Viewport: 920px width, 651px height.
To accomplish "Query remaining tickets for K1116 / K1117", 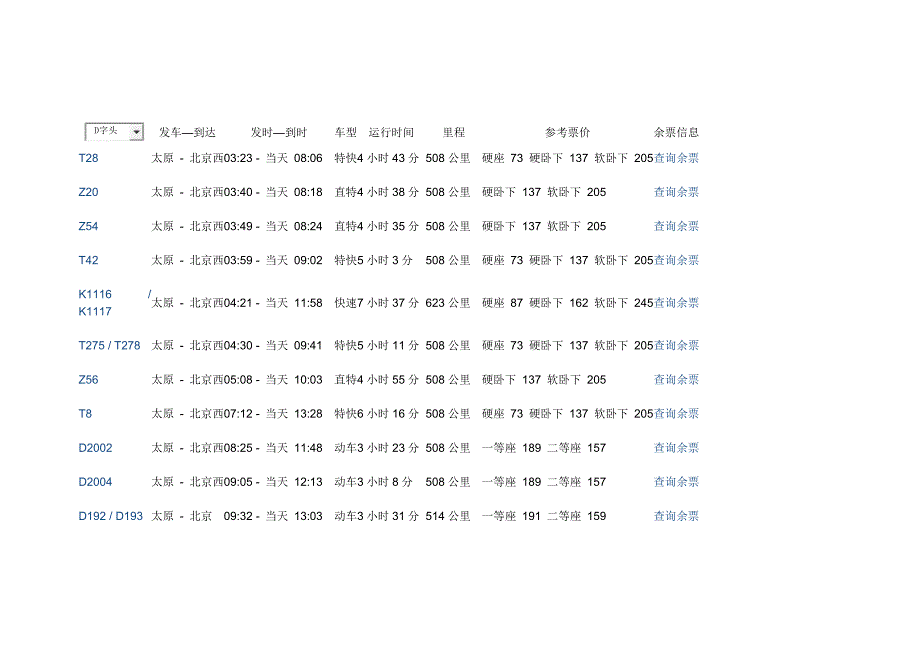I will click(676, 303).
